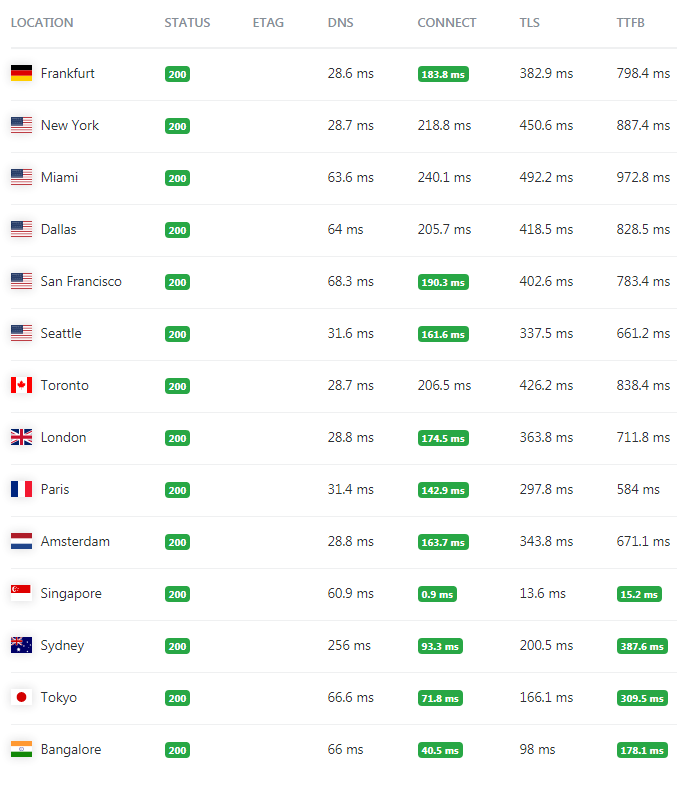This screenshot has width=677, height=785.
Task: Click the German flag icon for Frankfurt
Action: coord(21,73)
